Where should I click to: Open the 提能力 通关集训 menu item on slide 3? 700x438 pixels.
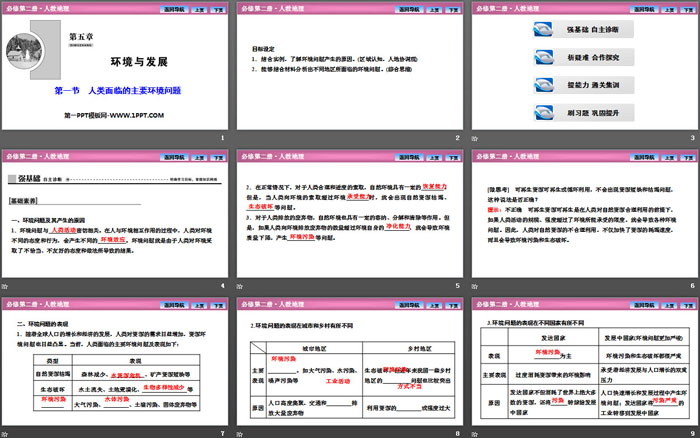[x=583, y=85]
